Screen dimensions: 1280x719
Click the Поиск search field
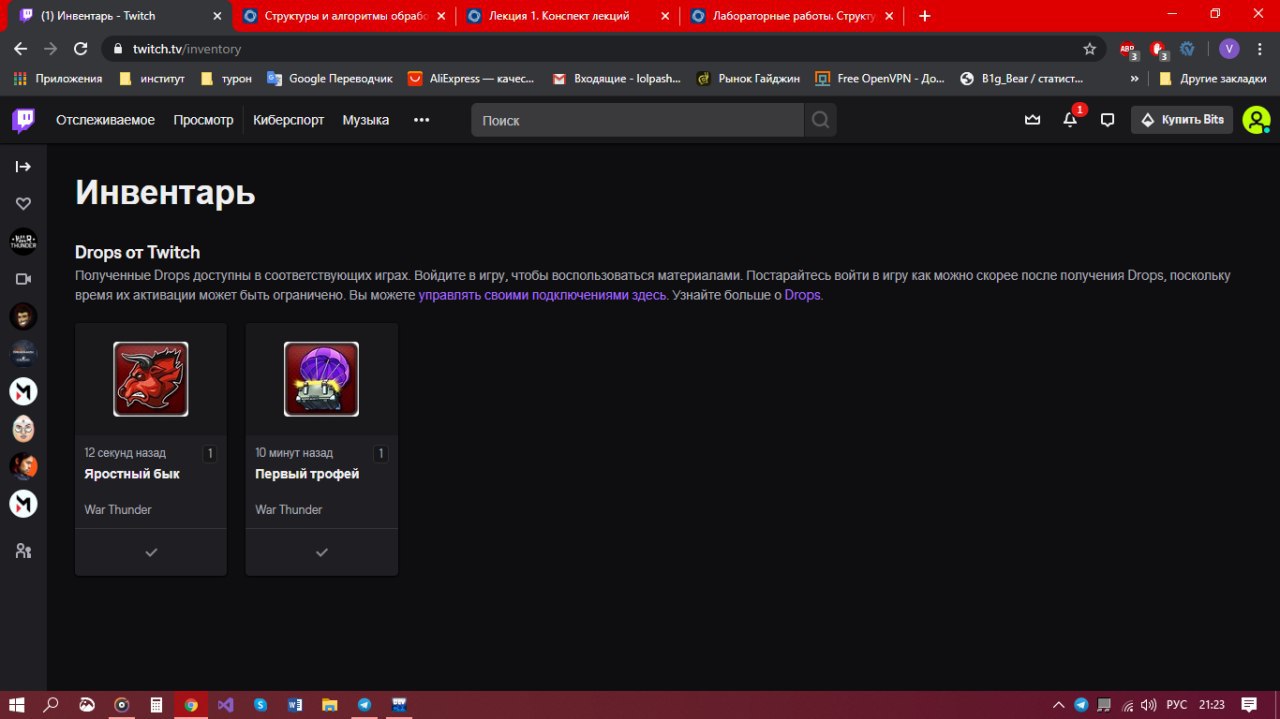click(637, 120)
